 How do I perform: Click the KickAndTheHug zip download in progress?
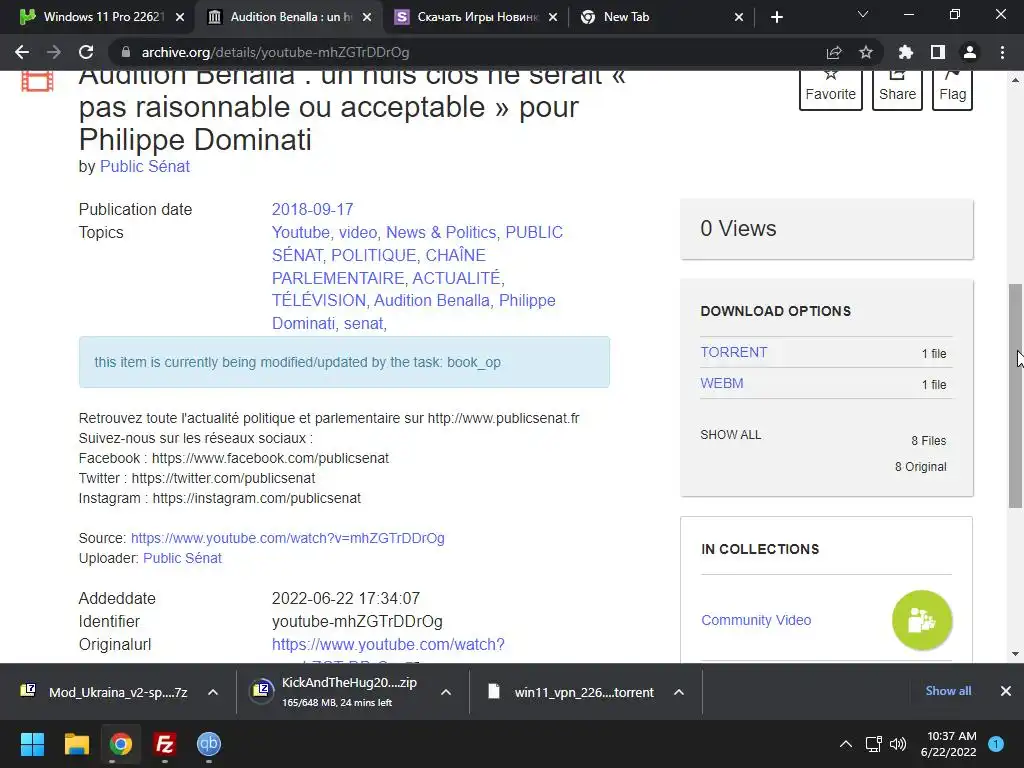340,692
